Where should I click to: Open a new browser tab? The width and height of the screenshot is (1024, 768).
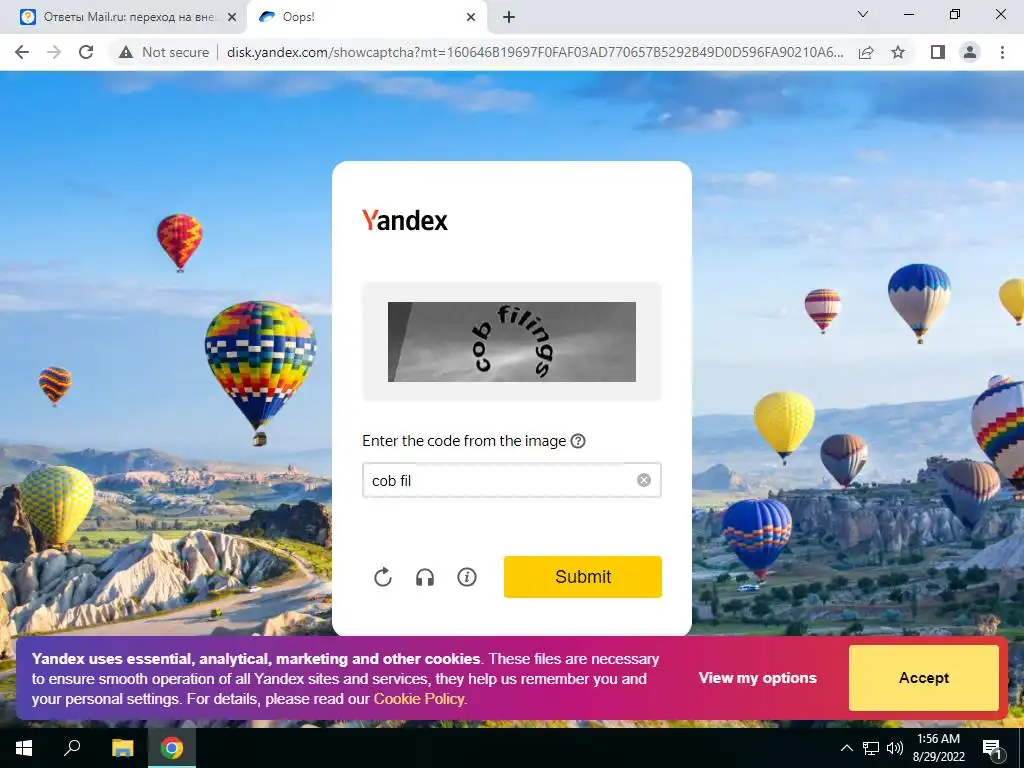point(509,17)
